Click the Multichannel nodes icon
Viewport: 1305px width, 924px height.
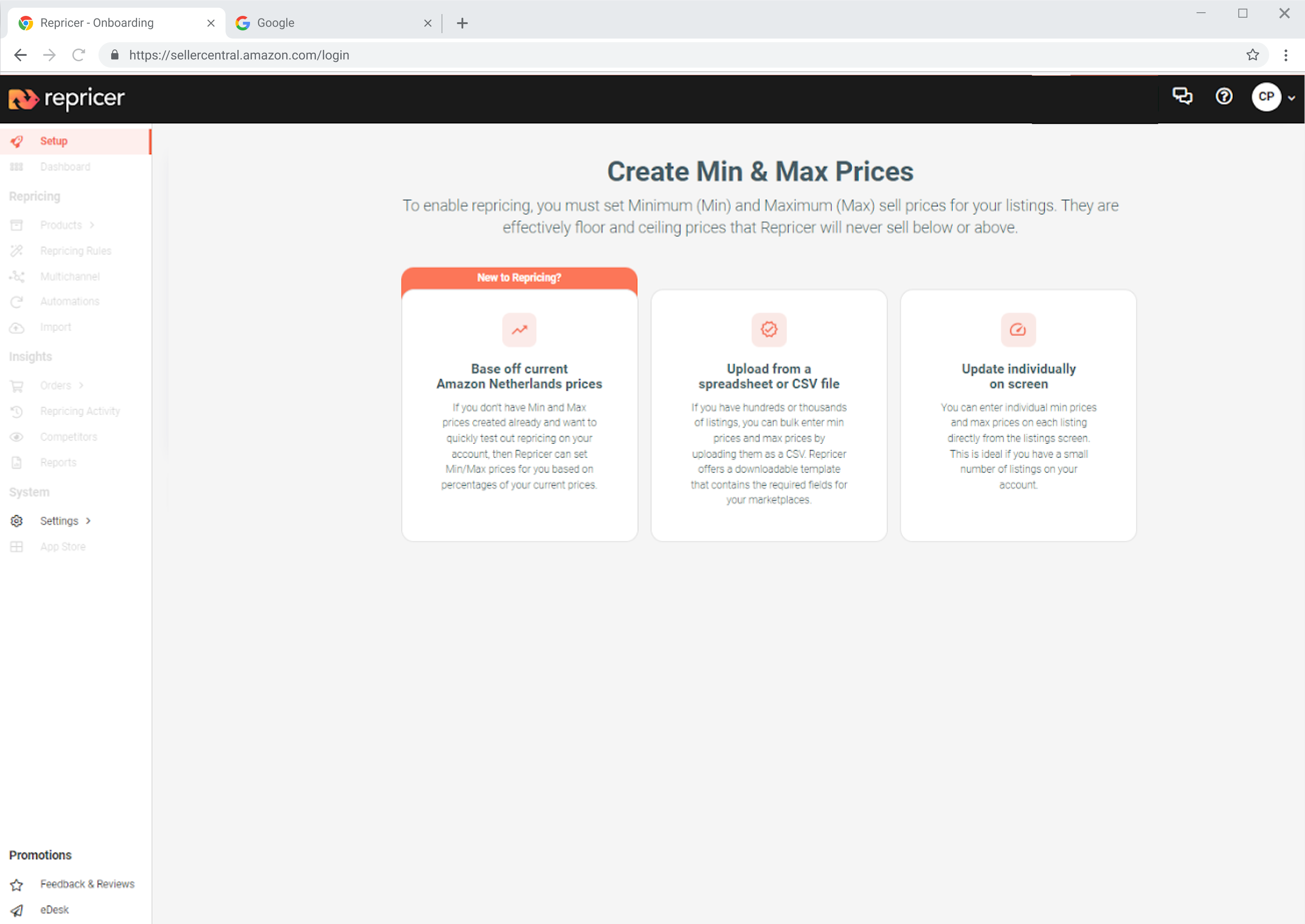(16, 276)
